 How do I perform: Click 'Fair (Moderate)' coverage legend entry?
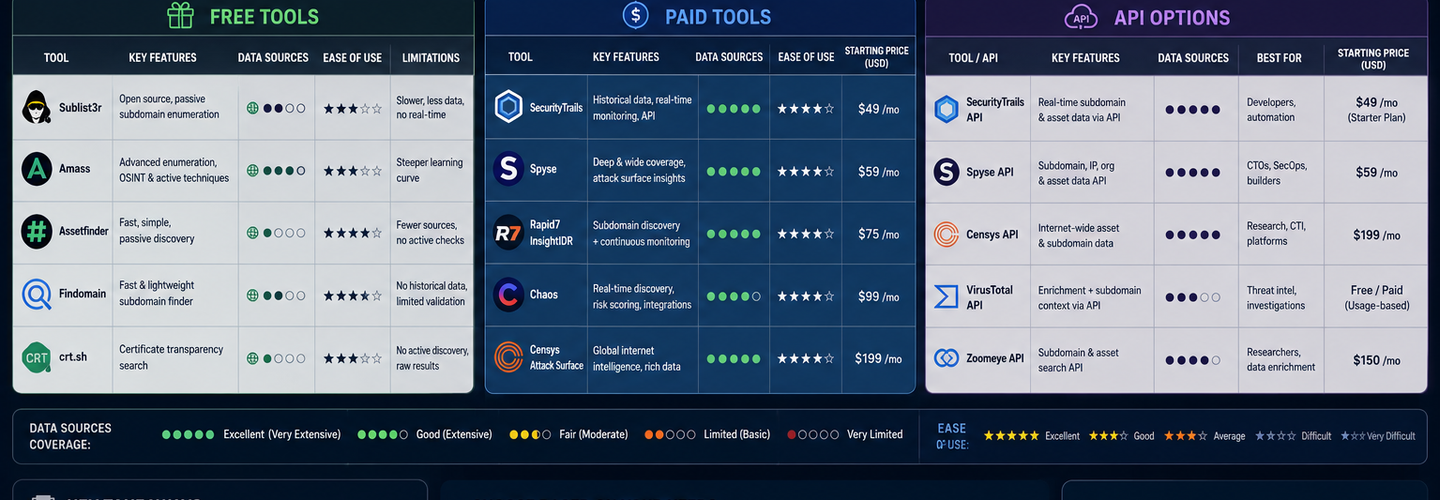(x=569, y=434)
